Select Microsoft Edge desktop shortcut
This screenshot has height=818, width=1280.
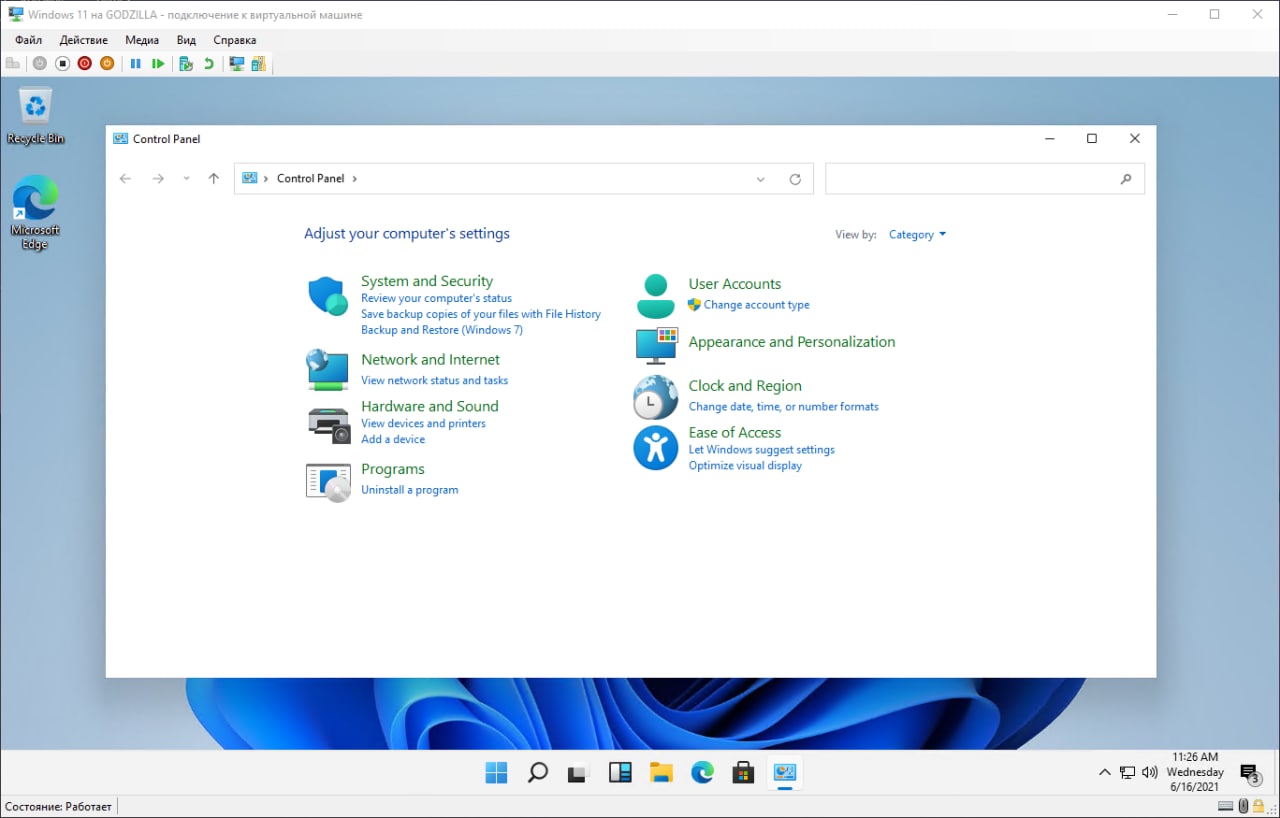coord(36,212)
